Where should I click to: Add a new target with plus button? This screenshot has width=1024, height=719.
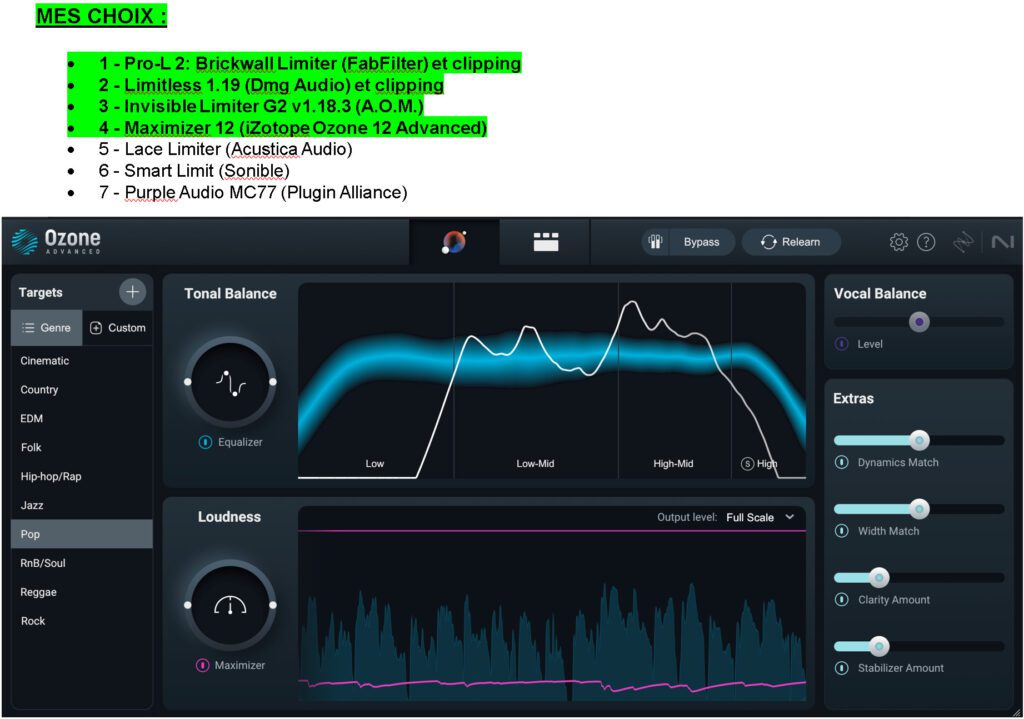(132, 292)
